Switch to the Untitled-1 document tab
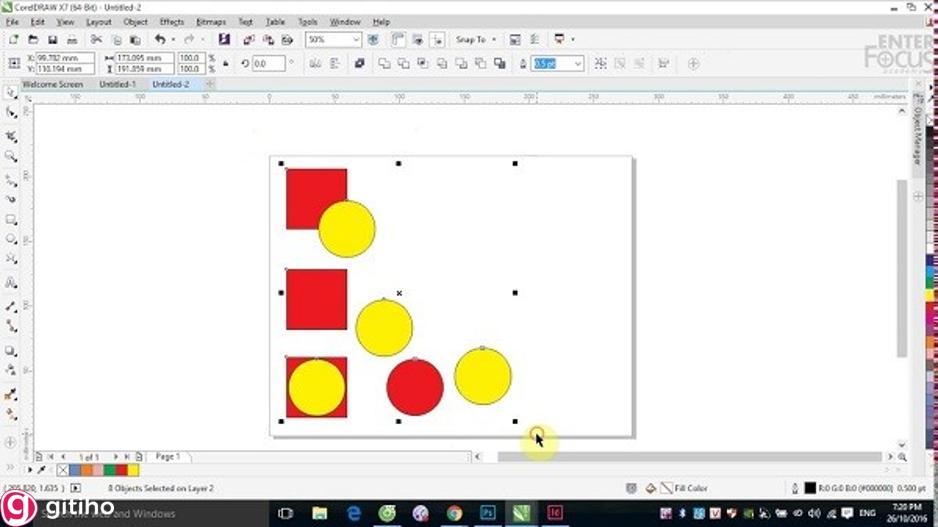Image resolution: width=938 pixels, height=527 pixels. click(117, 84)
